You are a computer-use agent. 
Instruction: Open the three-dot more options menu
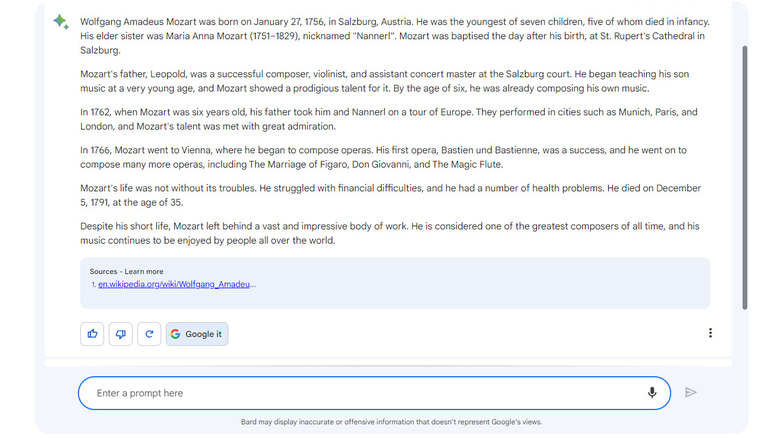pyautogui.click(x=710, y=333)
